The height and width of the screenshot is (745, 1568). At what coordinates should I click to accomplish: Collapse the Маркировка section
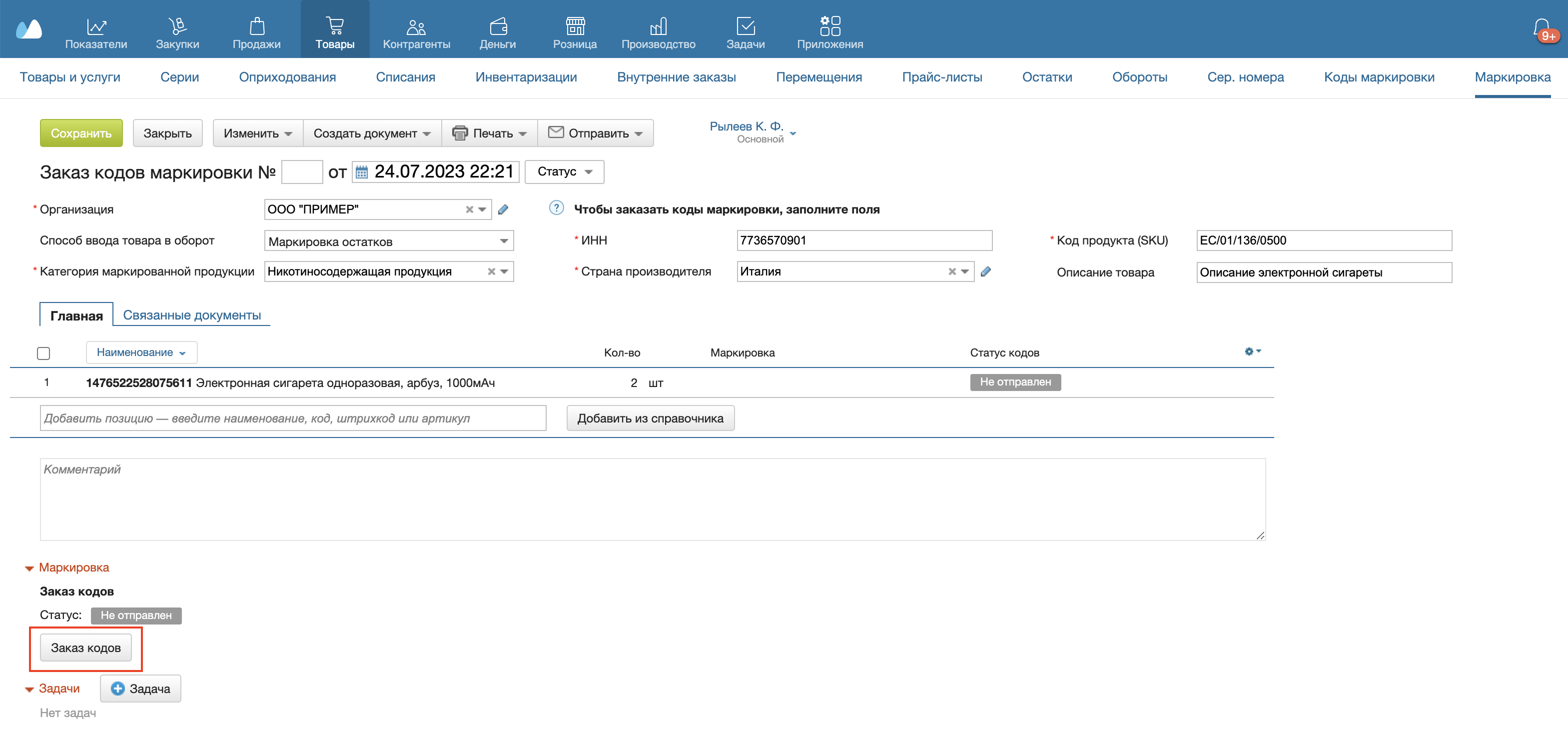[x=28, y=569]
